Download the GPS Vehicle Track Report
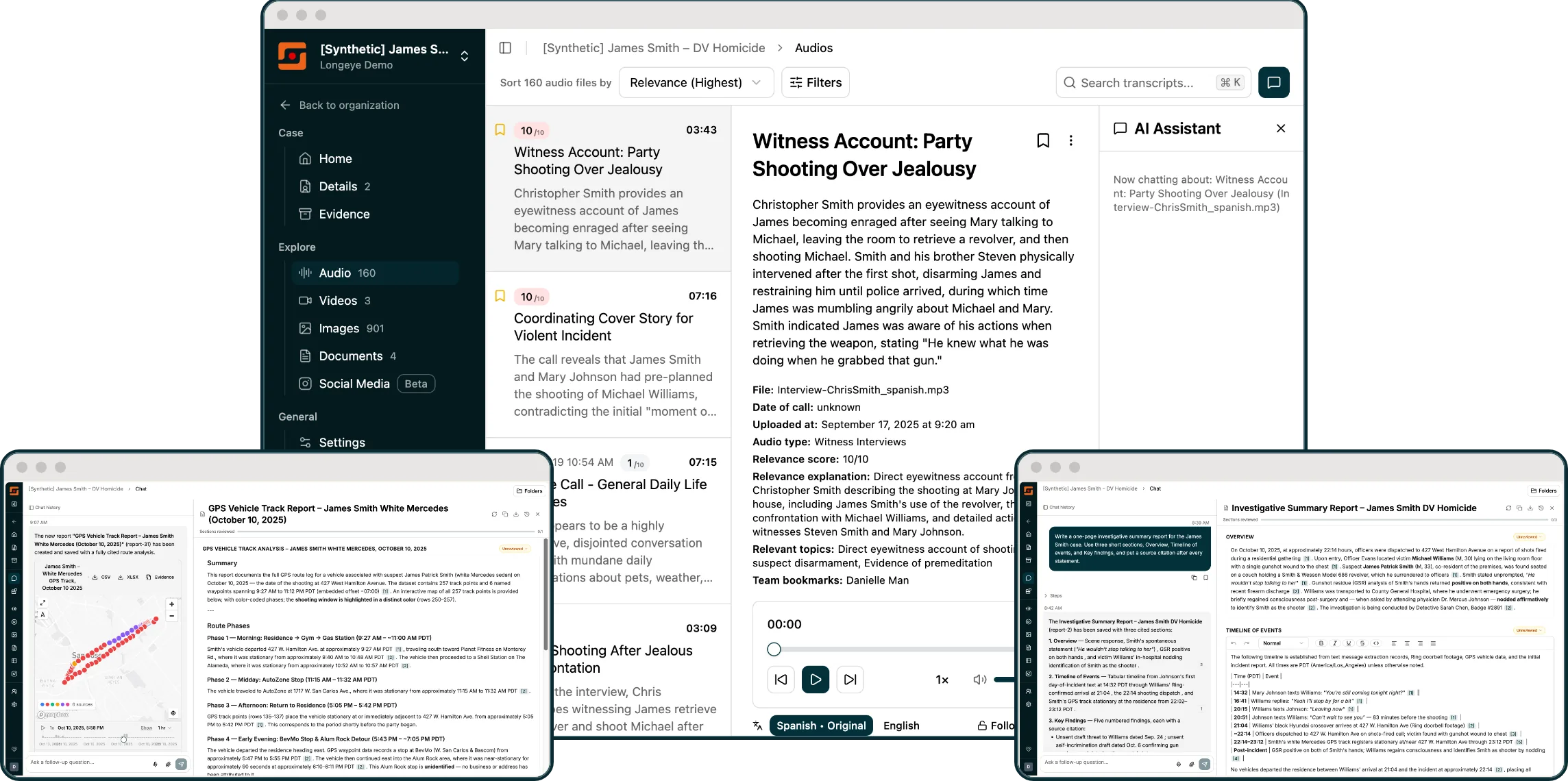Viewport: 1568px width, 781px height. (x=516, y=514)
